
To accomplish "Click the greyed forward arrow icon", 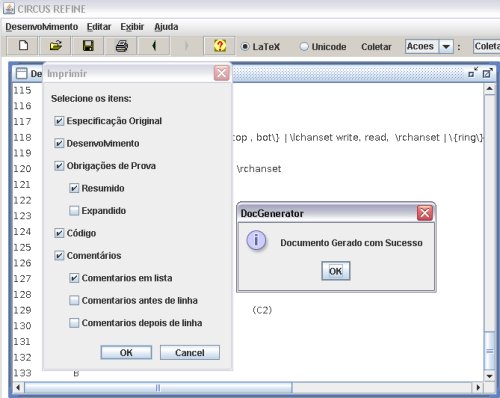I will point(186,46).
